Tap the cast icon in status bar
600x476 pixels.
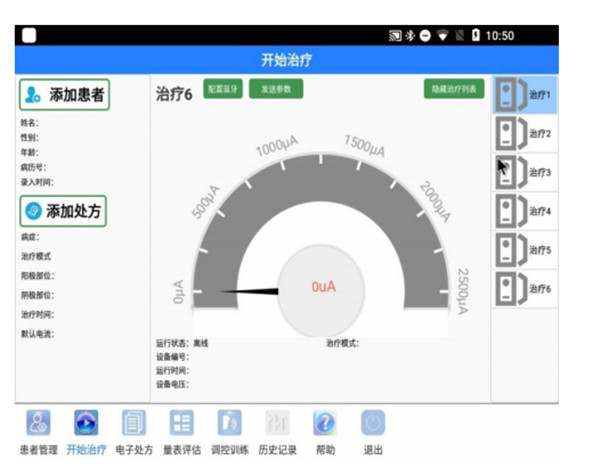(395, 36)
